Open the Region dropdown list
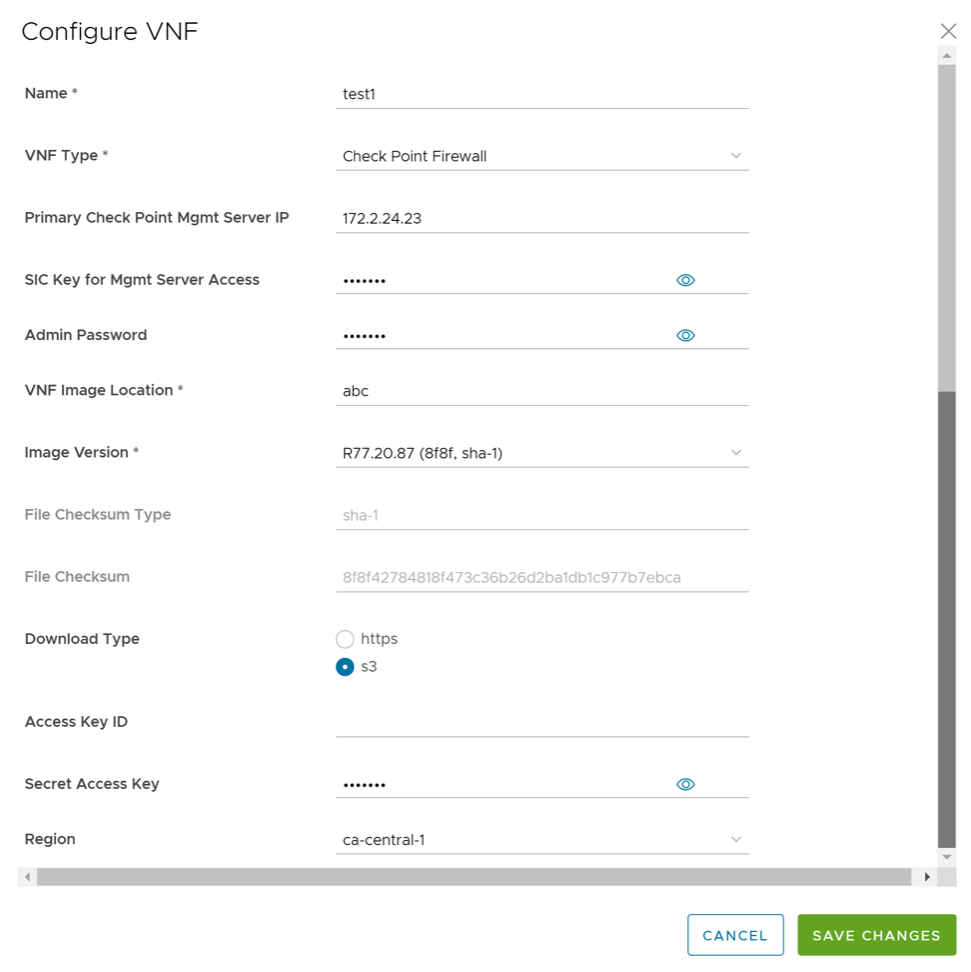 pyautogui.click(x=541, y=840)
